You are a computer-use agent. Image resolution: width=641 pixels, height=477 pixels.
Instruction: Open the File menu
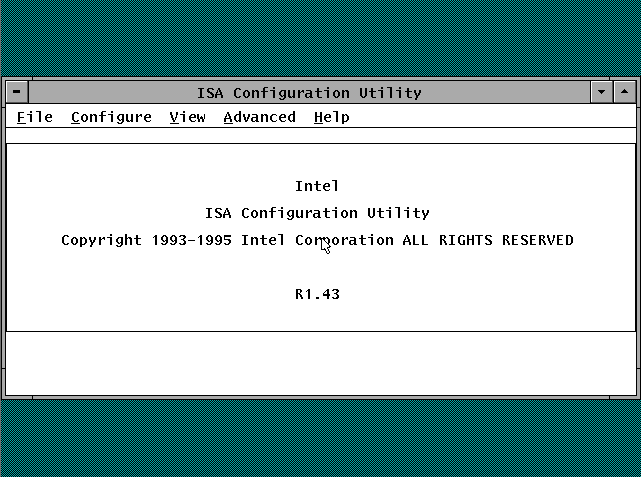pyautogui.click(x=35, y=117)
